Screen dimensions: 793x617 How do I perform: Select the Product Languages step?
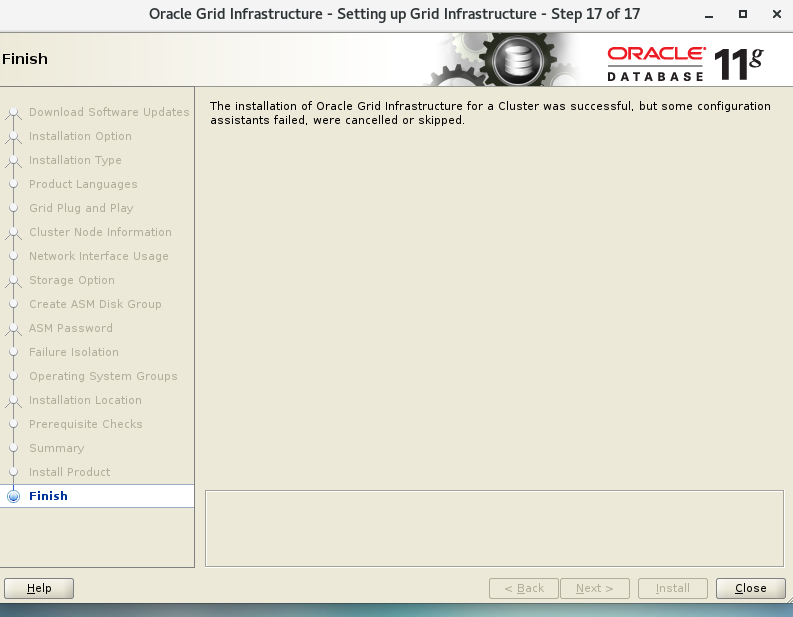point(83,184)
